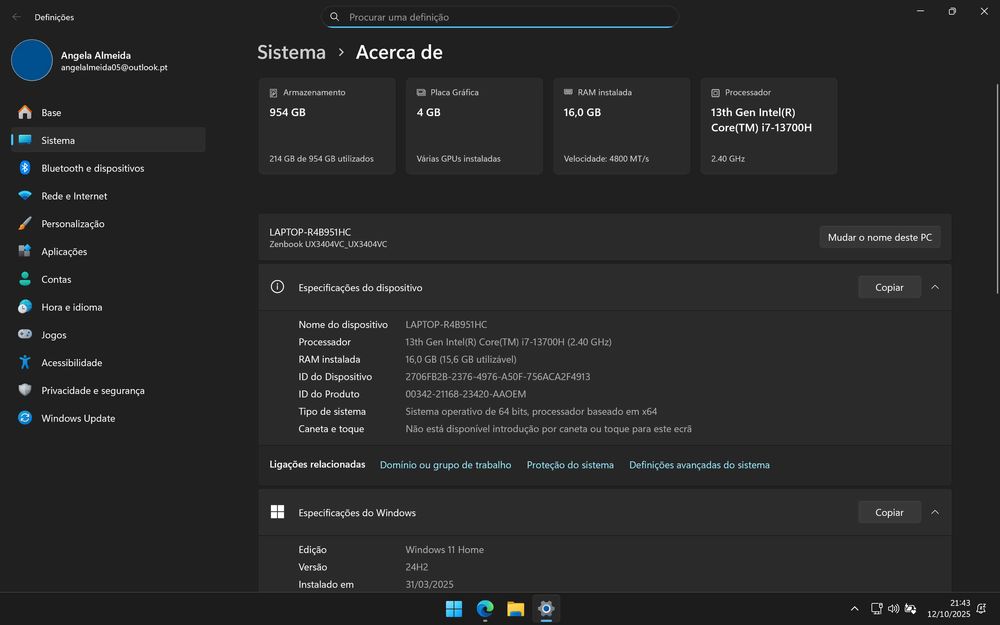Click the Settings gear taskbar icon
This screenshot has height=625, width=1000.
pyautogui.click(x=546, y=609)
